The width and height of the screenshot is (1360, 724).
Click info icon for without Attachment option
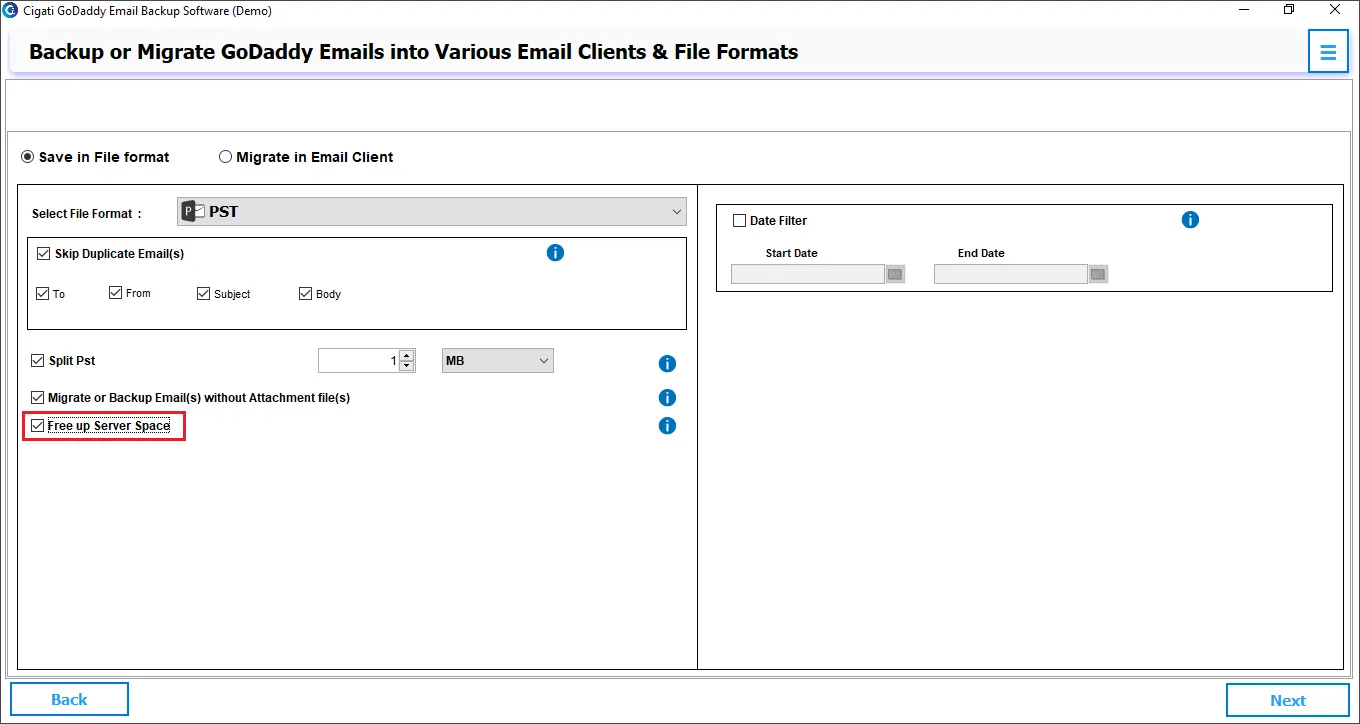tap(667, 398)
